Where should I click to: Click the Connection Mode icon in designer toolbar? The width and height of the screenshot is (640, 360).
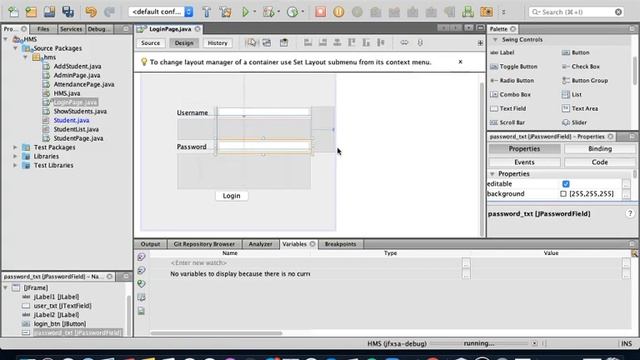pyautogui.click(x=267, y=42)
